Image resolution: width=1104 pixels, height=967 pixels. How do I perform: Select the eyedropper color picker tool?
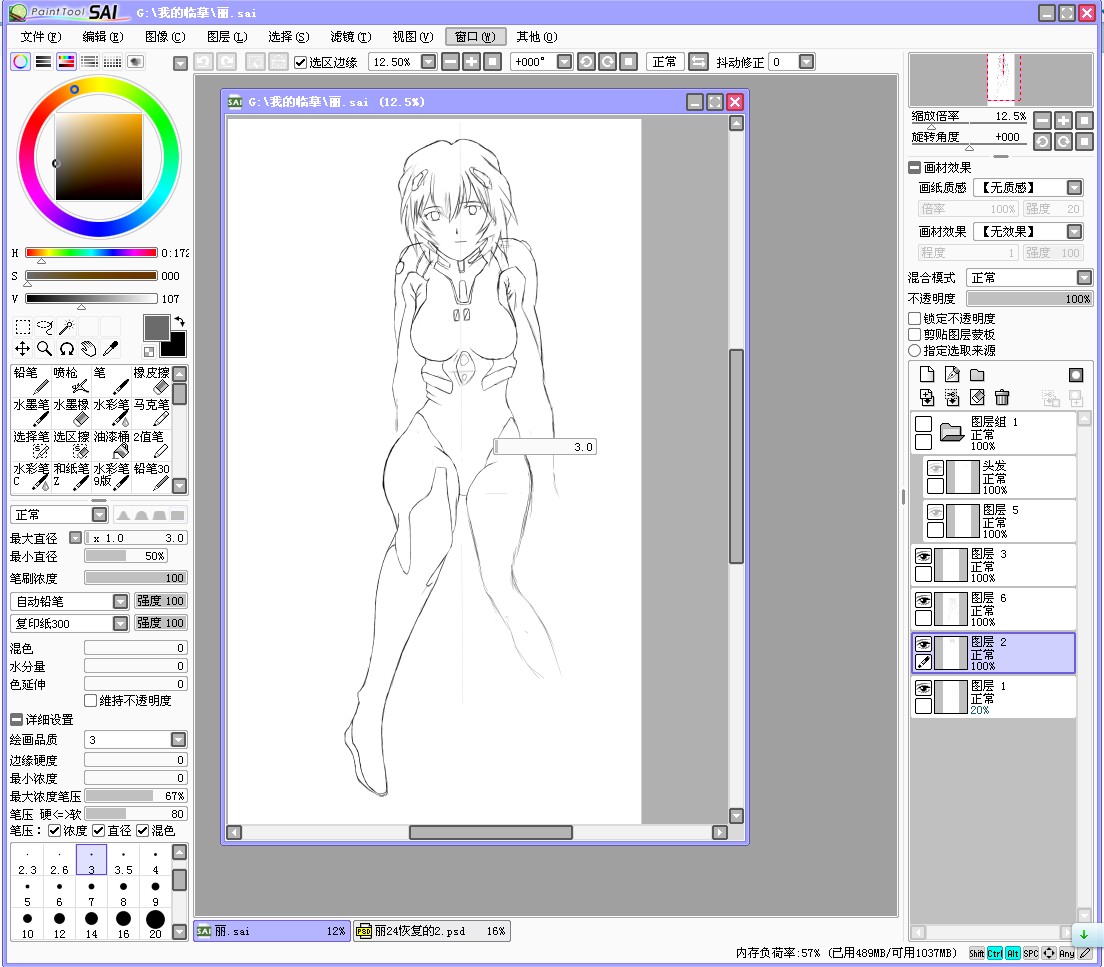[110, 349]
